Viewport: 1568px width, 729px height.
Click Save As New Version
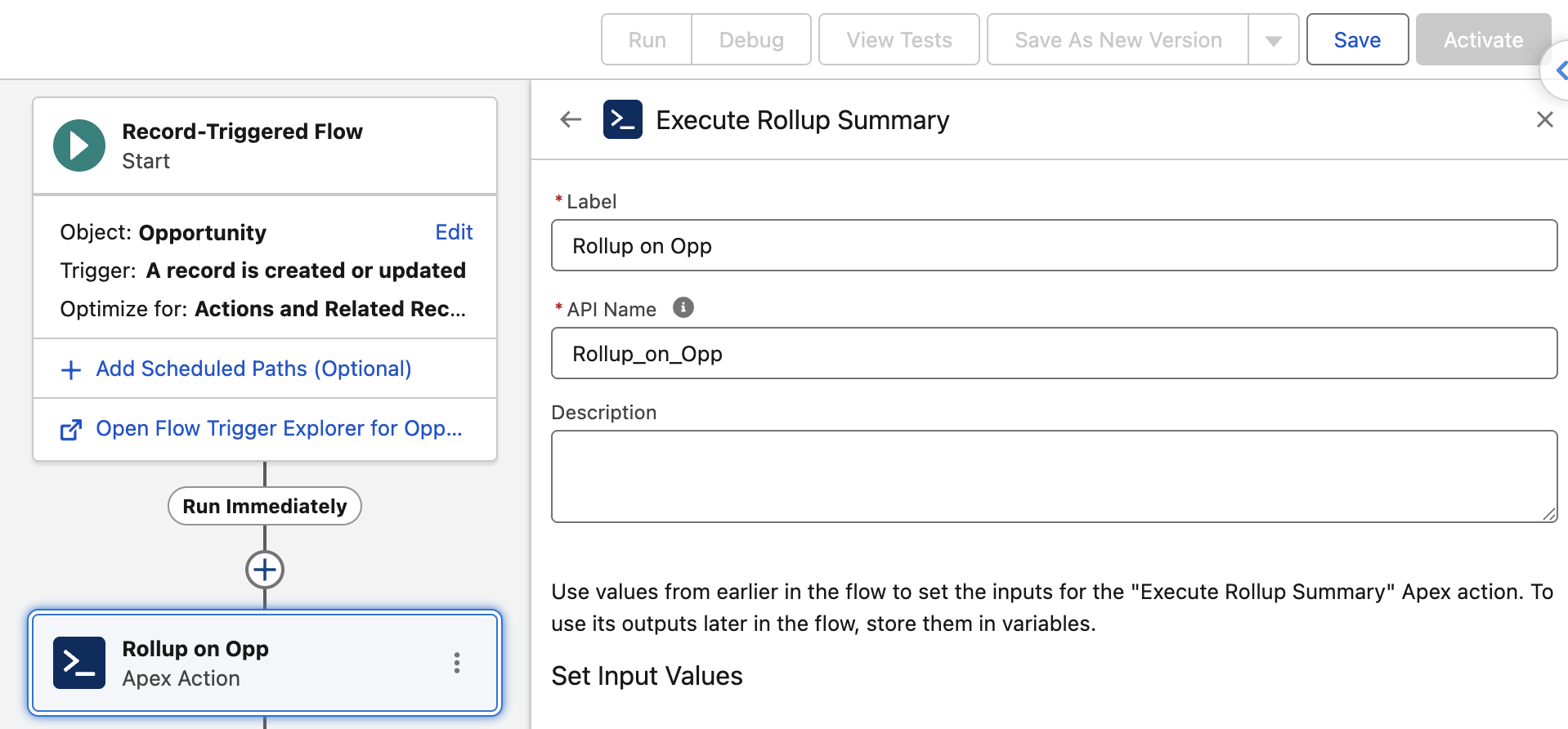pos(1118,40)
